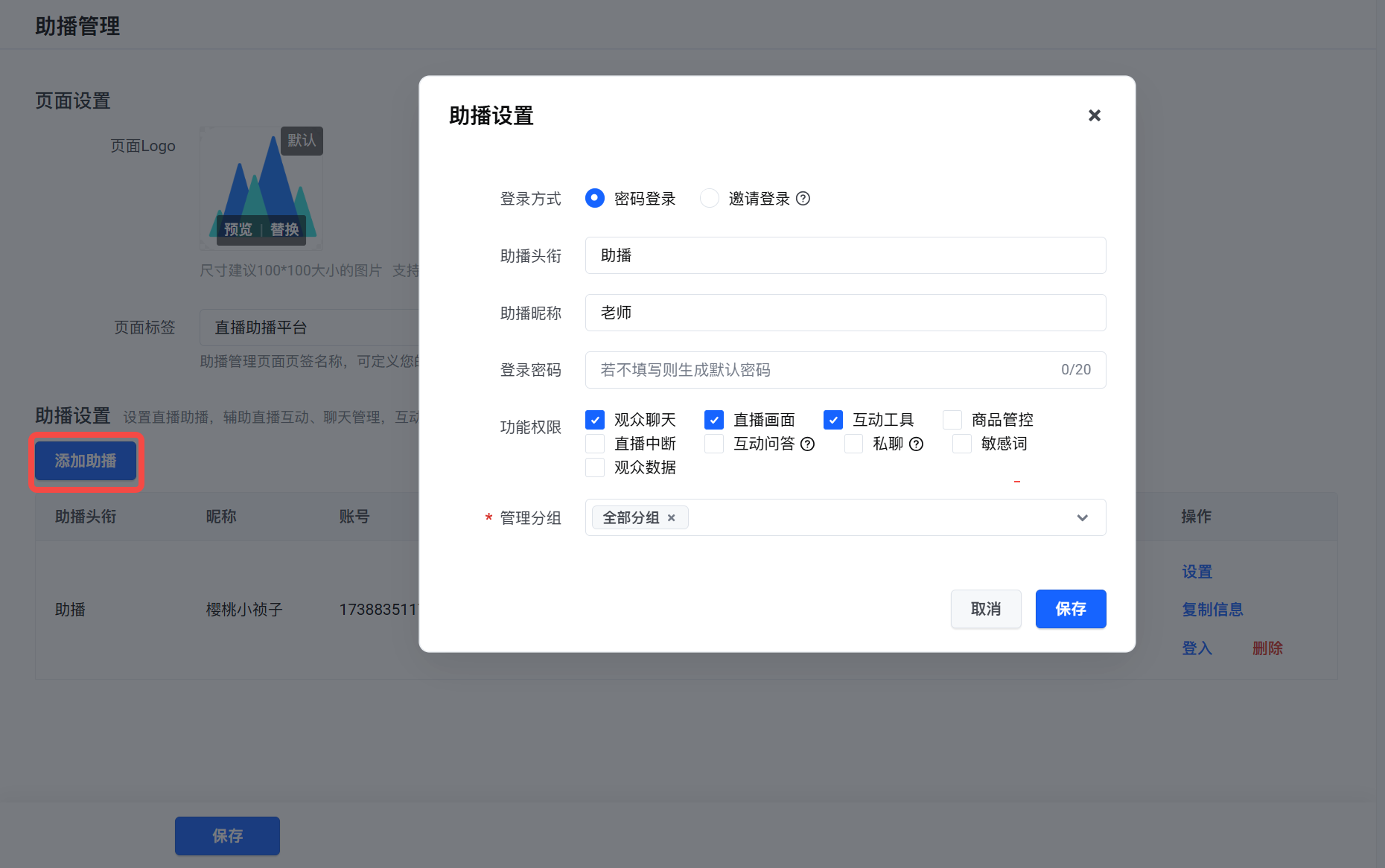Image resolution: width=1385 pixels, height=868 pixels.
Task: Check the 观众数据 permission box
Action: [x=594, y=467]
